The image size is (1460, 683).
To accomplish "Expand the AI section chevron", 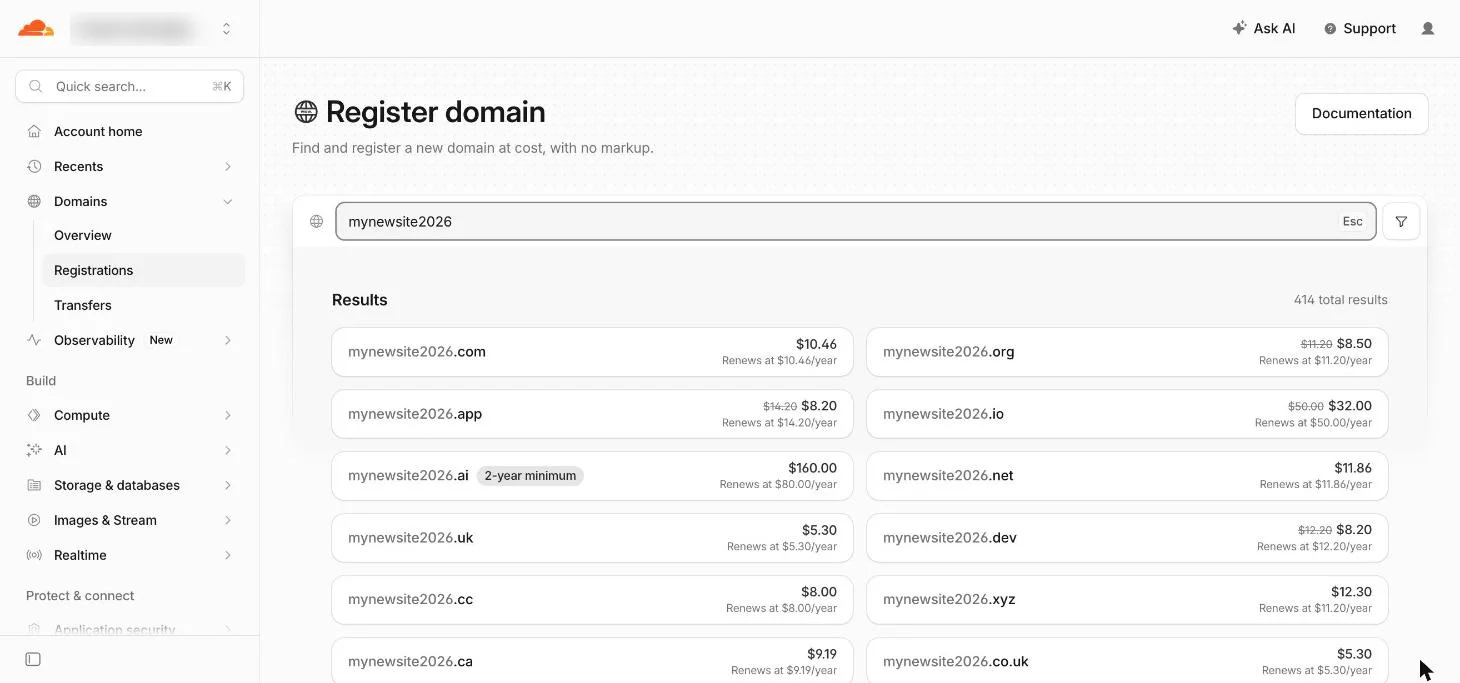I will pyautogui.click(x=228, y=450).
